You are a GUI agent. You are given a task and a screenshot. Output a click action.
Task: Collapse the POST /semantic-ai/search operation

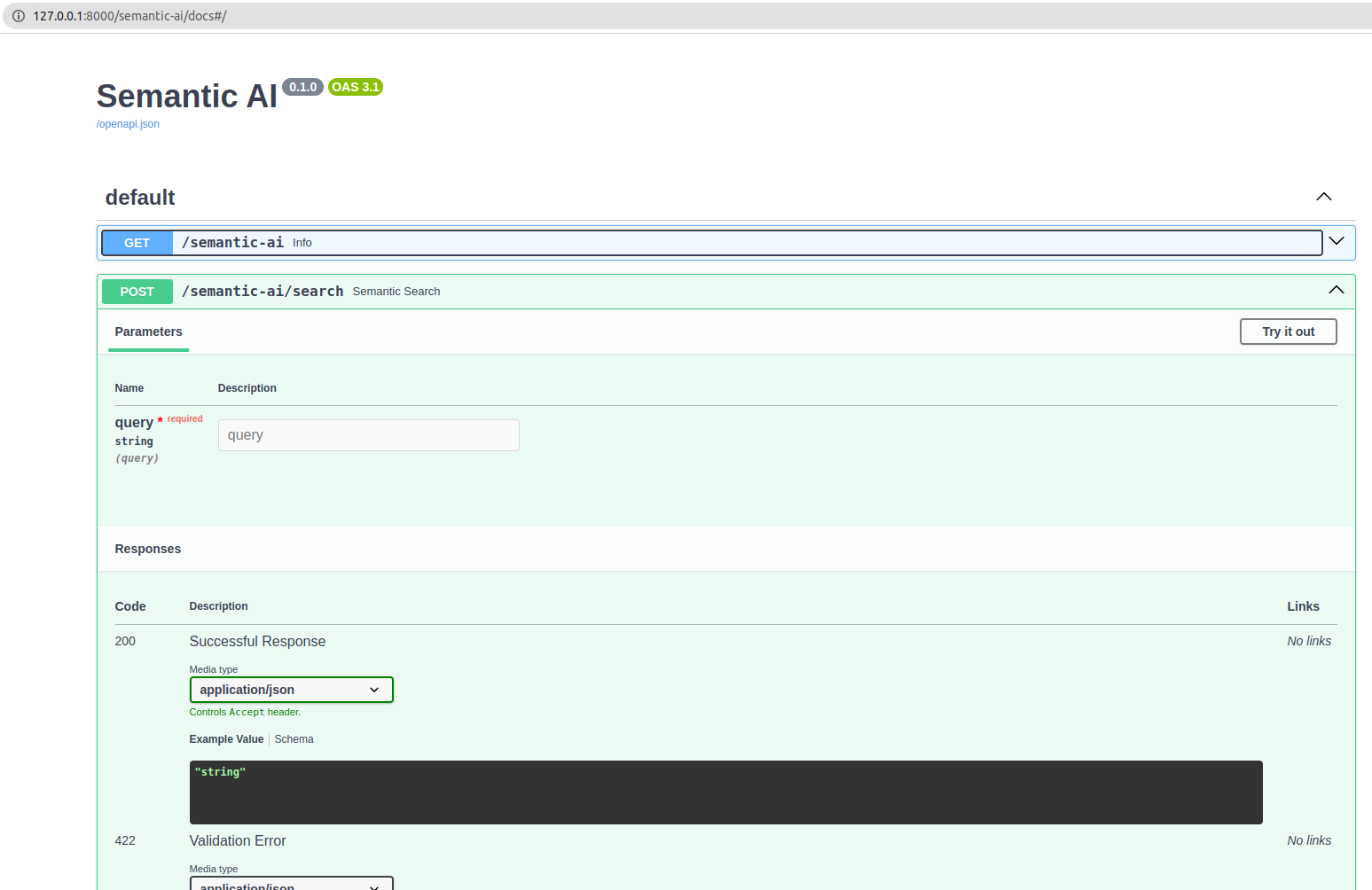click(1335, 289)
